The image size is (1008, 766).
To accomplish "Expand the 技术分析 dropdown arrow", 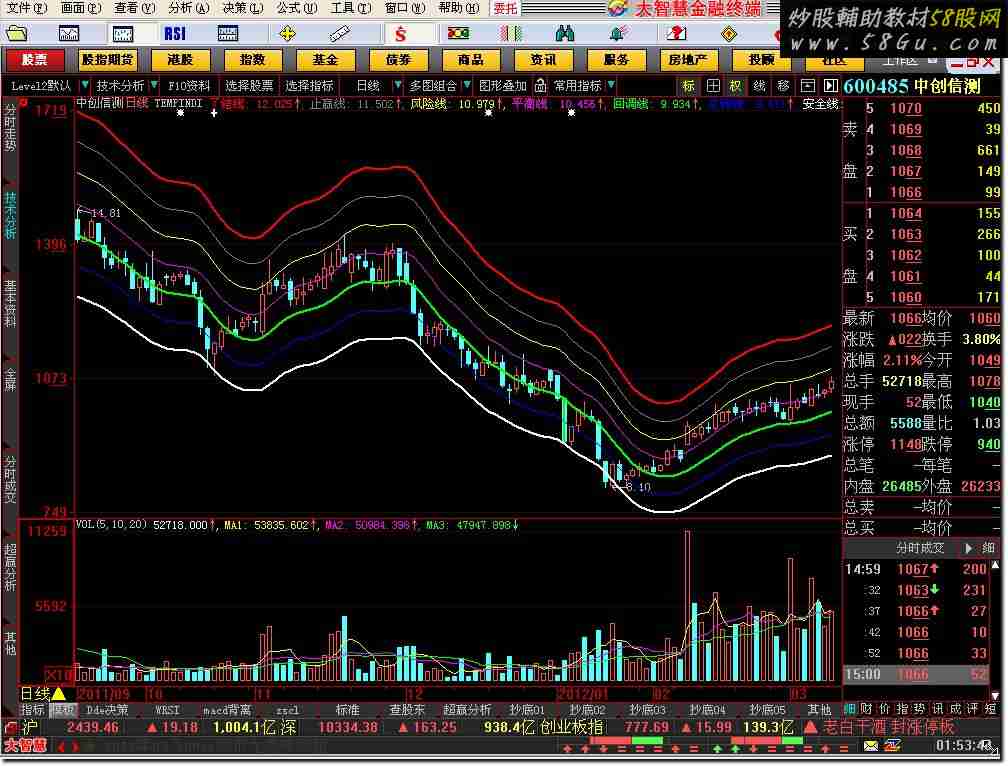I will (x=154, y=85).
